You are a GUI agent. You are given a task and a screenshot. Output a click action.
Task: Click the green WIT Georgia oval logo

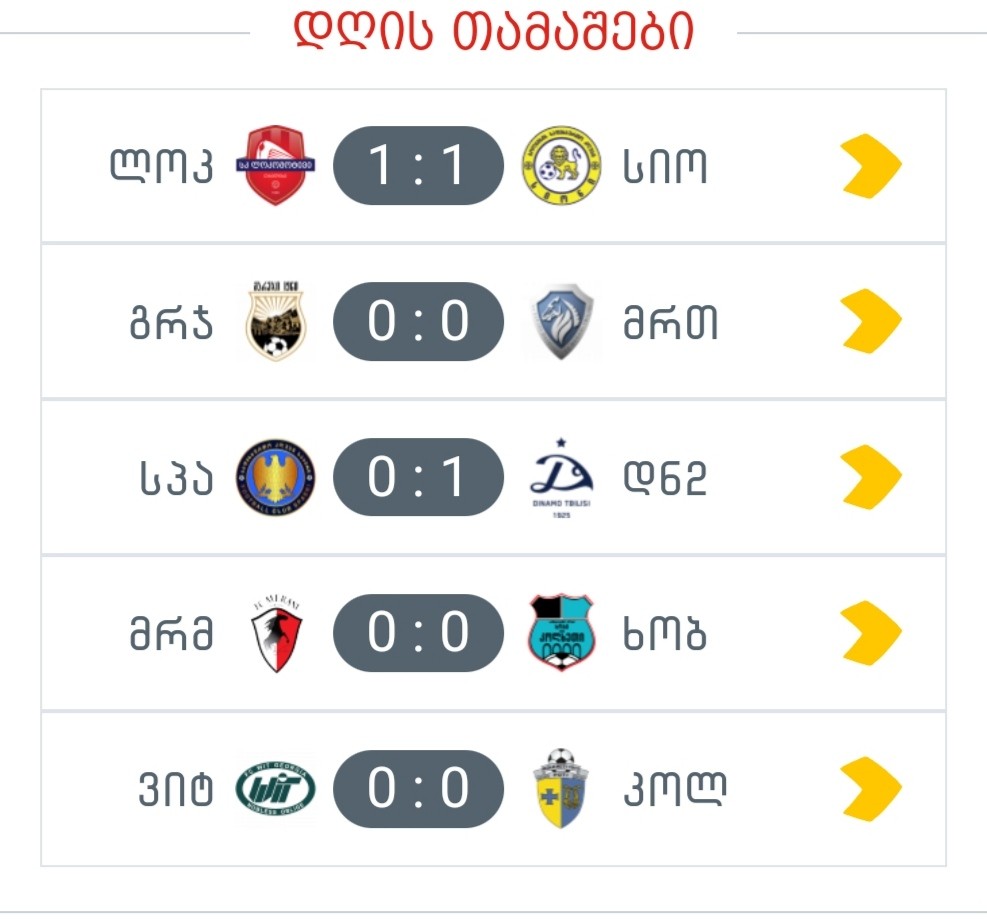[276, 788]
